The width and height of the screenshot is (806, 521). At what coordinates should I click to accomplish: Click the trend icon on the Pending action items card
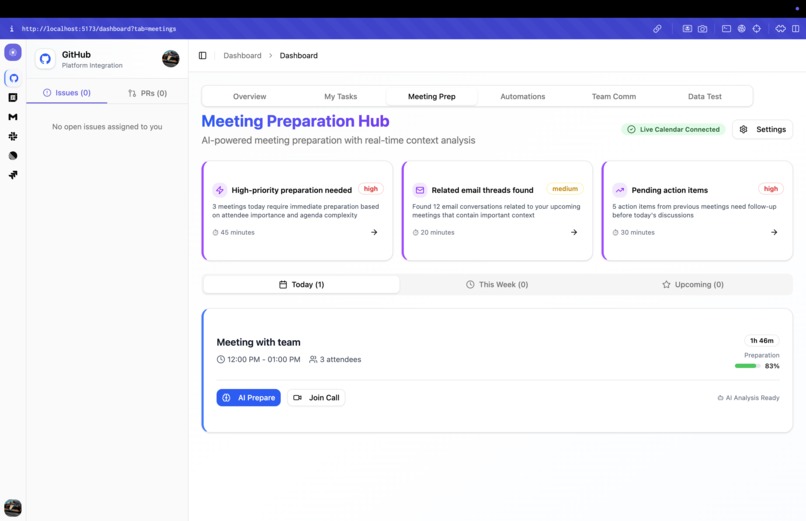tap(619, 190)
